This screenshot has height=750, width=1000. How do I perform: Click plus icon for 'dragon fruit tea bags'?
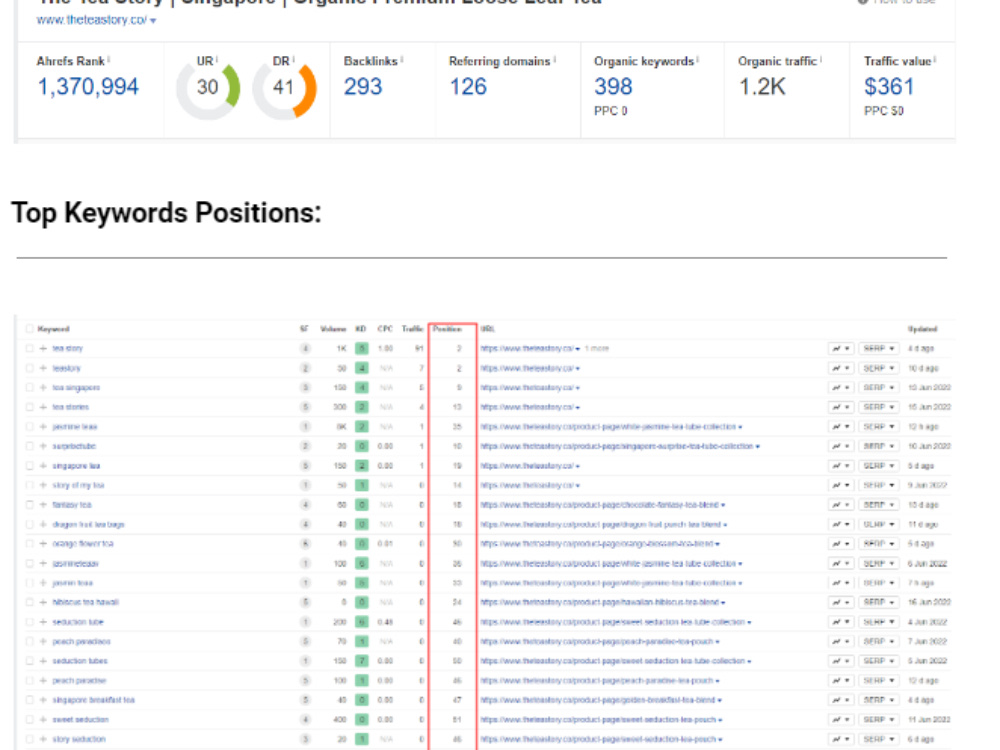[x=43, y=524]
